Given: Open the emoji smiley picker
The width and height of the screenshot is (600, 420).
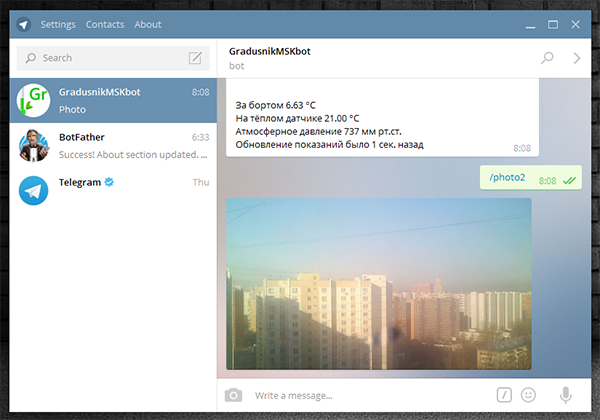Looking at the screenshot, I should pos(528,395).
